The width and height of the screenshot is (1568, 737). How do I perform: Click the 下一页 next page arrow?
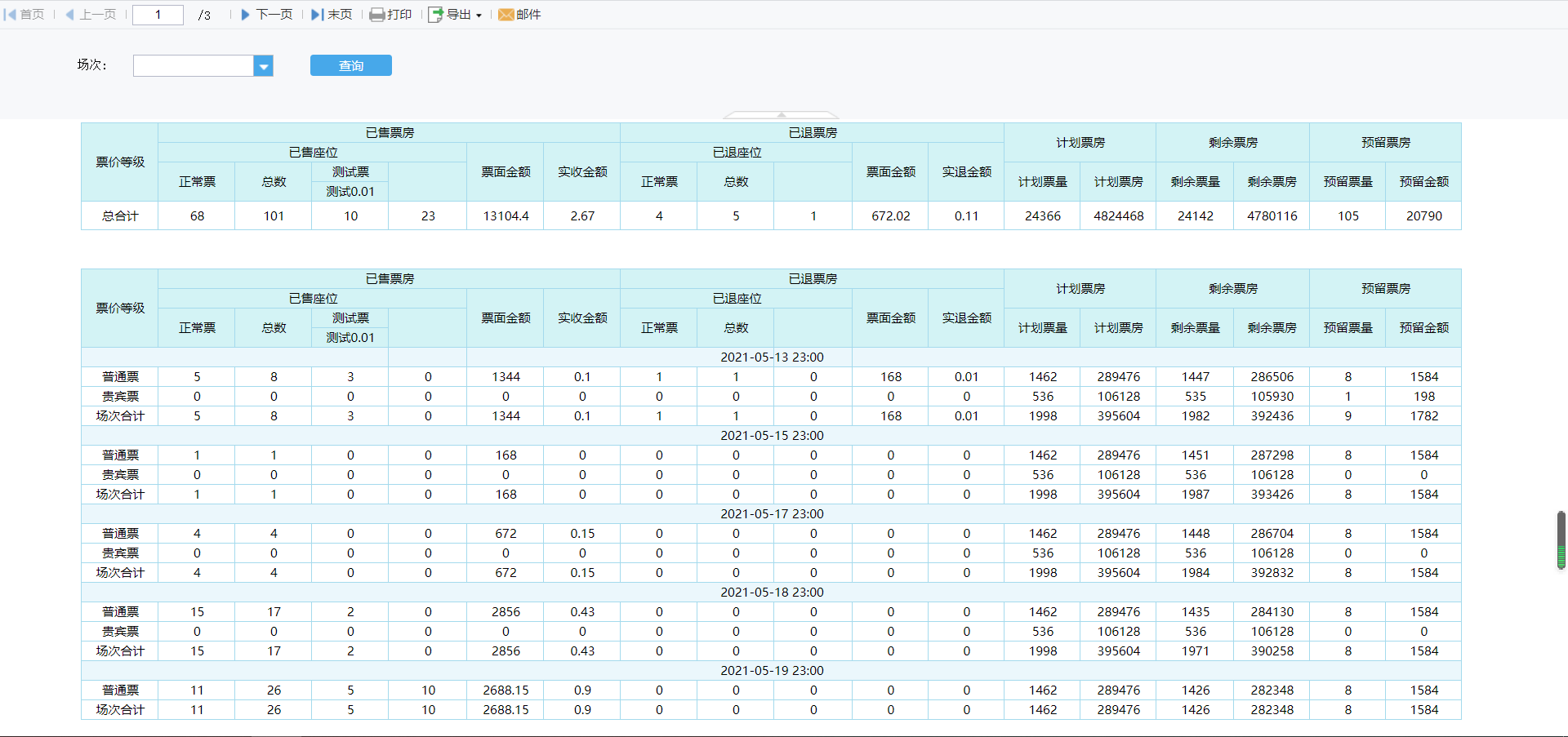(245, 15)
